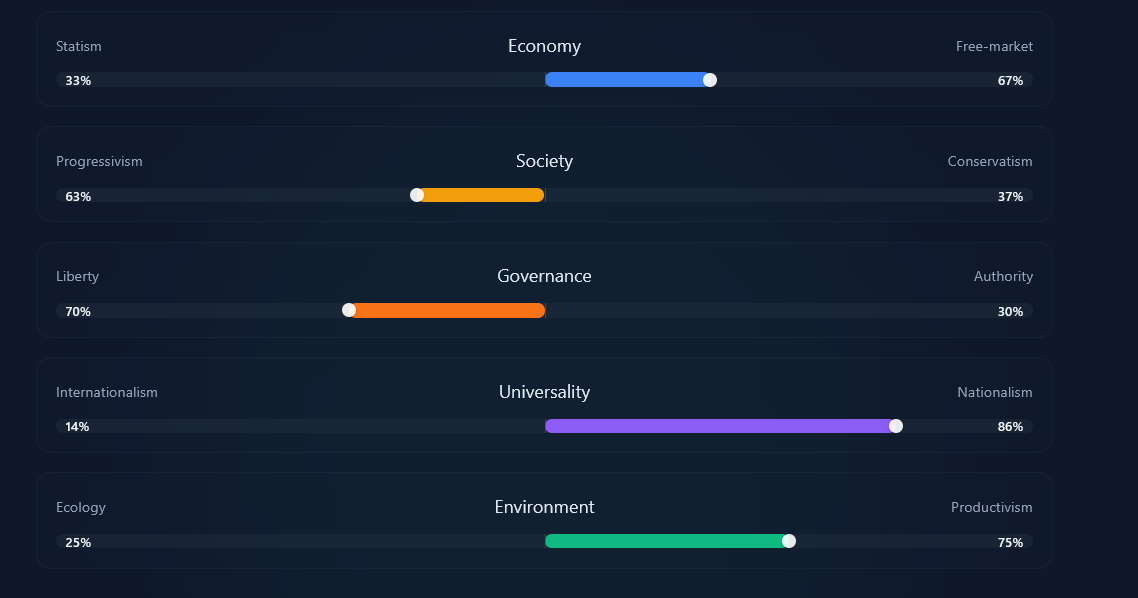
Task: Click the Universality slider's white handle
Action: click(896, 426)
